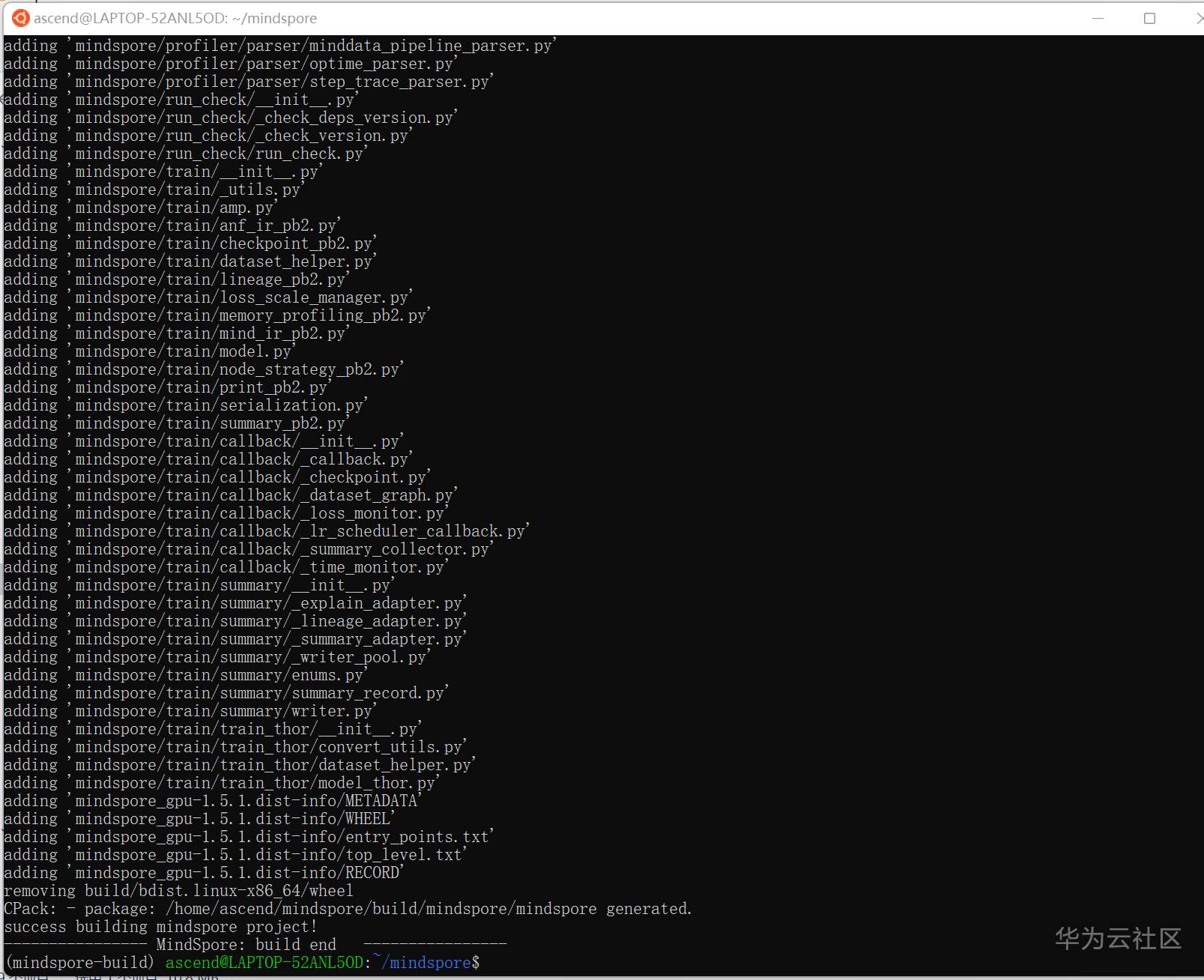Viewport: 1204px width, 980px height.
Task: Select the print_pb2.py line
Action: point(168,387)
